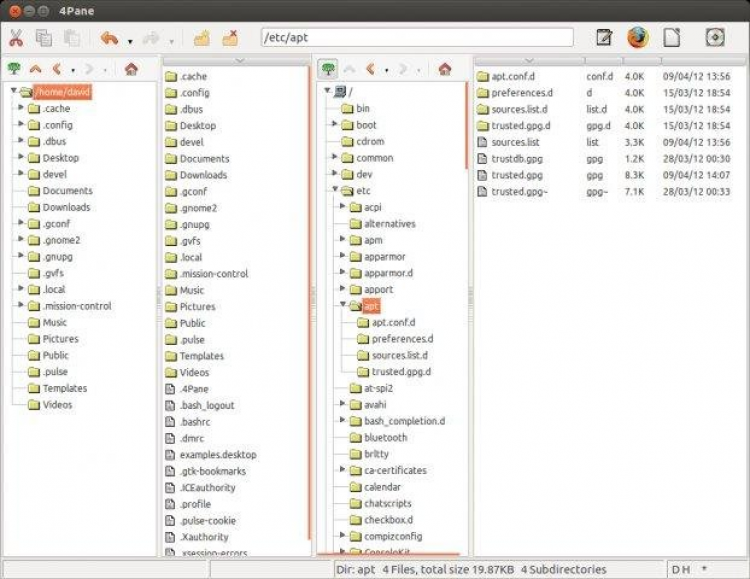Image resolution: width=750 pixels, height=579 pixels.
Task: Click the Home icon in left pane
Action: point(131,69)
